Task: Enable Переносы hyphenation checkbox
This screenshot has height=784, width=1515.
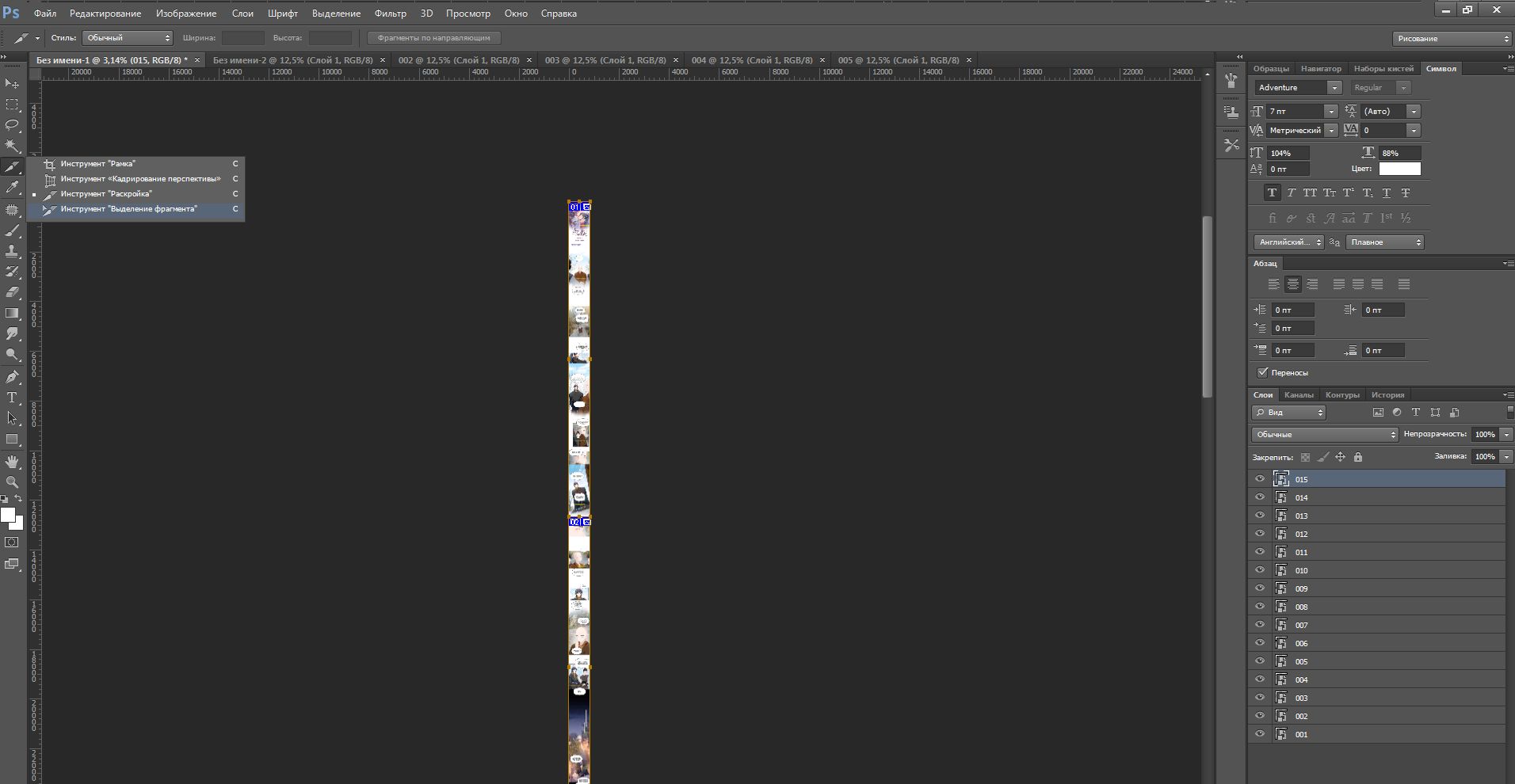Action: click(x=1263, y=372)
